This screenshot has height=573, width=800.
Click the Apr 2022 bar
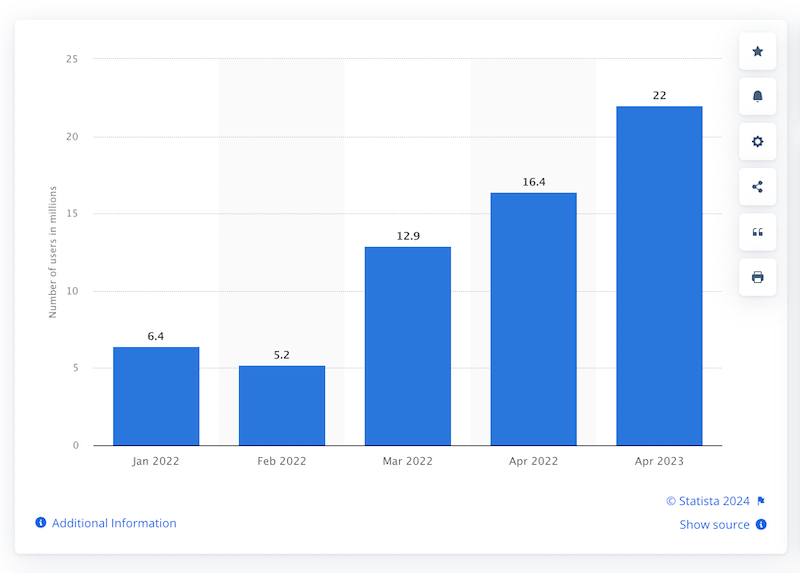(x=533, y=319)
